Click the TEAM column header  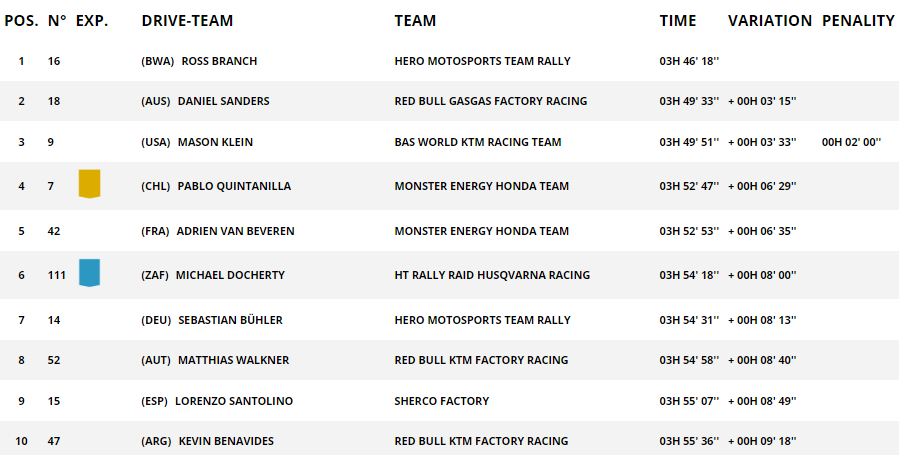[x=415, y=21]
